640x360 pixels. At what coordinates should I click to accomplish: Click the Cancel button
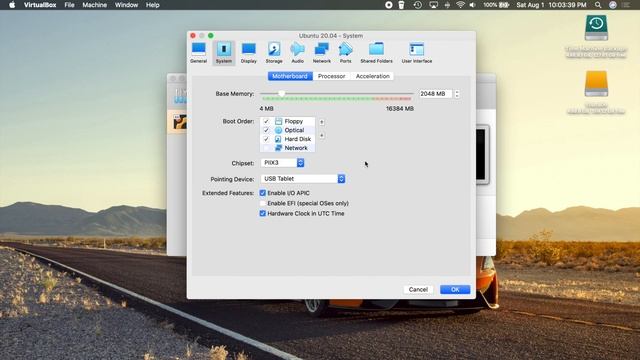[x=418, y=289]
